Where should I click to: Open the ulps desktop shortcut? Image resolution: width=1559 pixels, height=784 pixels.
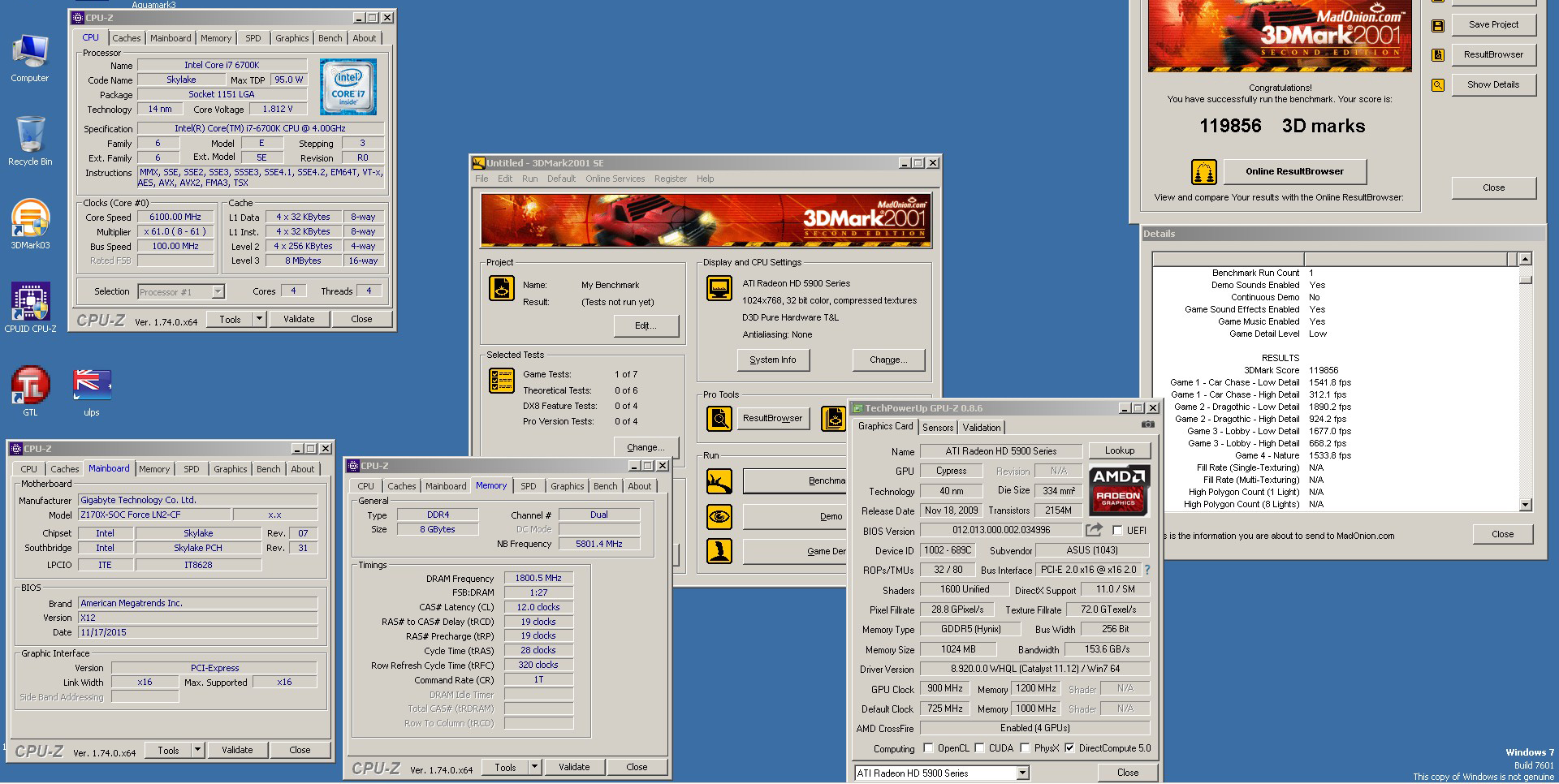click(92, 391)
